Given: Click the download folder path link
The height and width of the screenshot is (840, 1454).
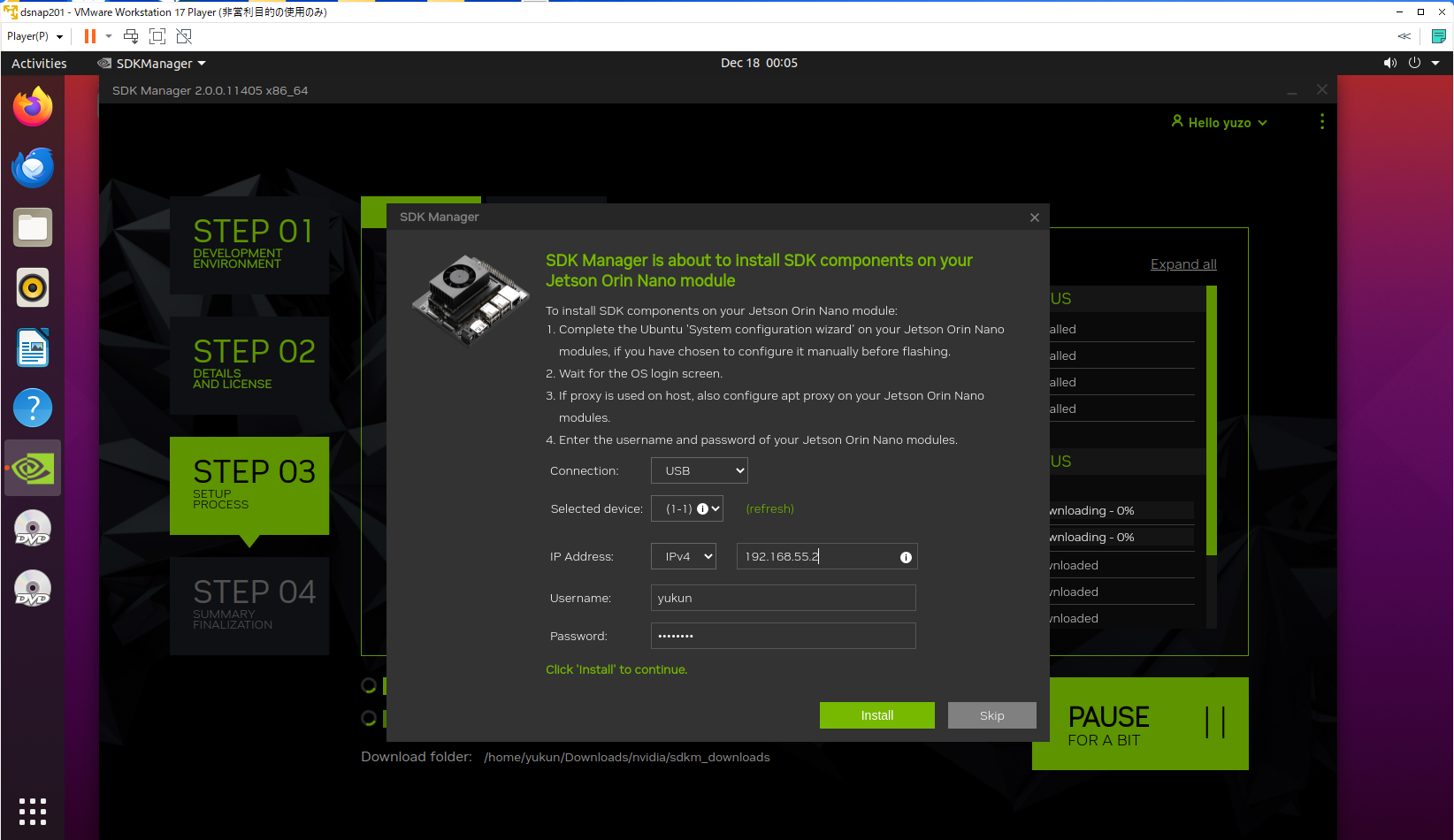Looking at the screenshot, I should [x=627, y=757].
